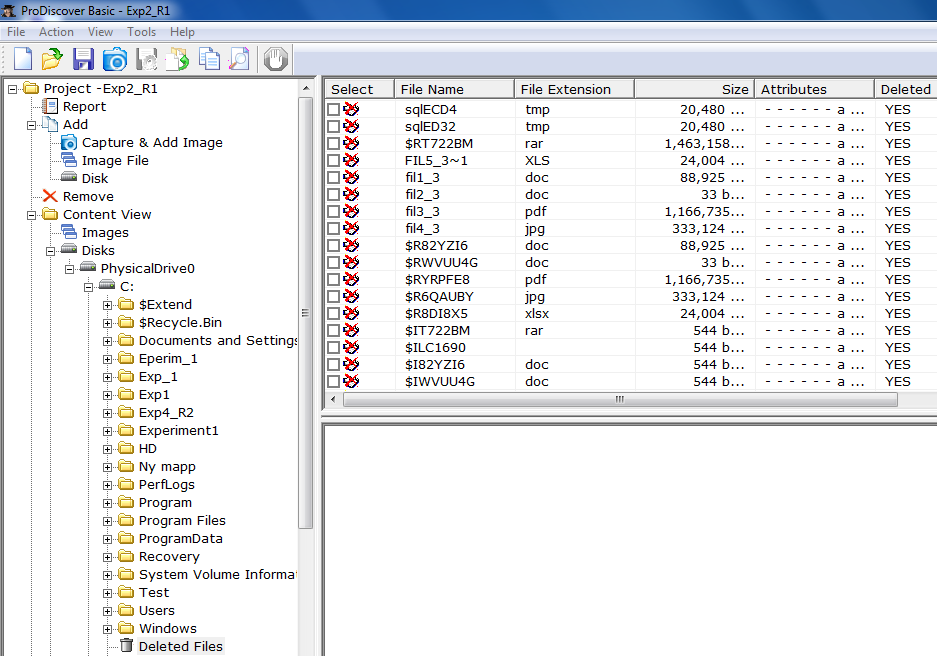The width and height of the screenshot is (937, 656).
Task: Tick the checkbox for $RT722BM
Action: 333,143
